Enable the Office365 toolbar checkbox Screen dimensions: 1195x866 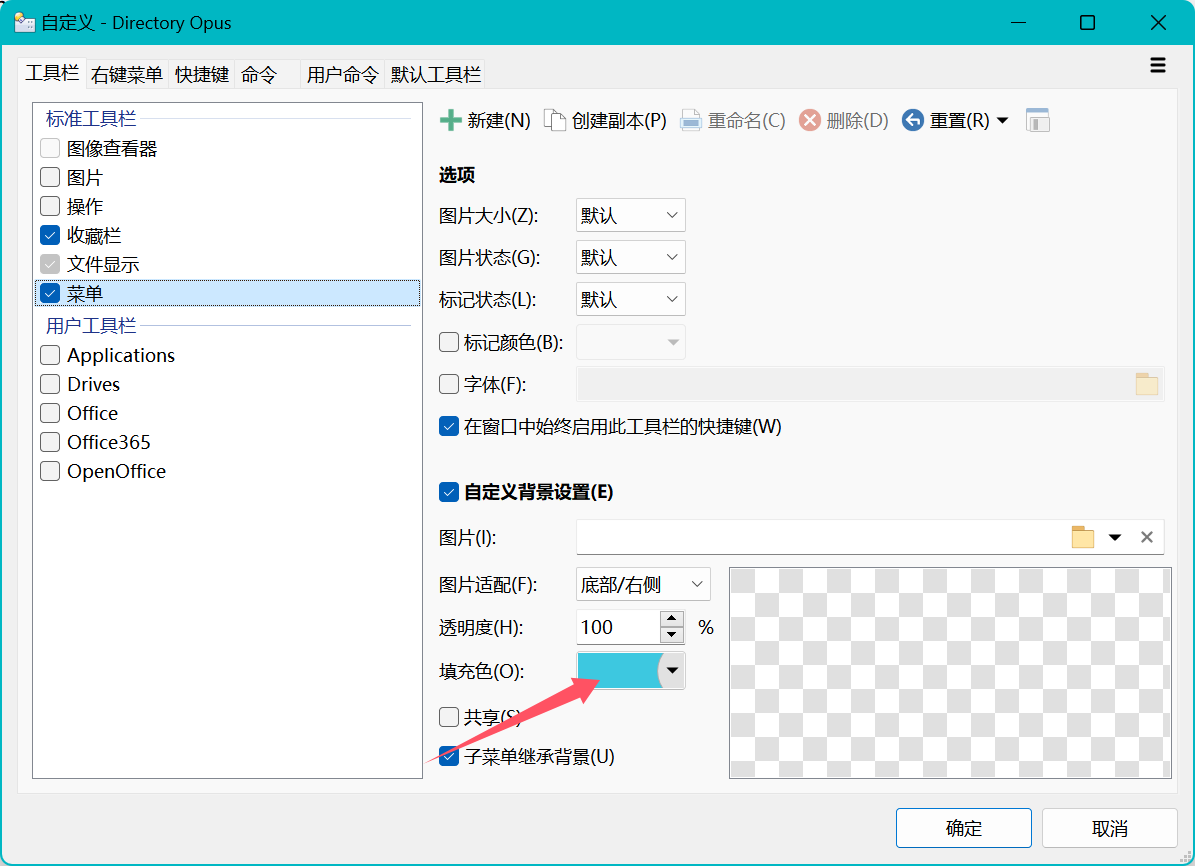[50, 442]
